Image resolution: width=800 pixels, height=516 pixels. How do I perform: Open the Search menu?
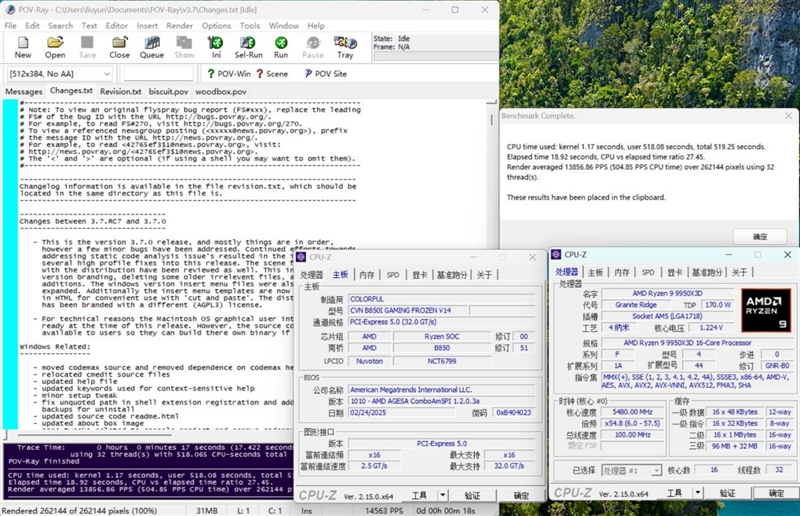click(x=60, y=26)
